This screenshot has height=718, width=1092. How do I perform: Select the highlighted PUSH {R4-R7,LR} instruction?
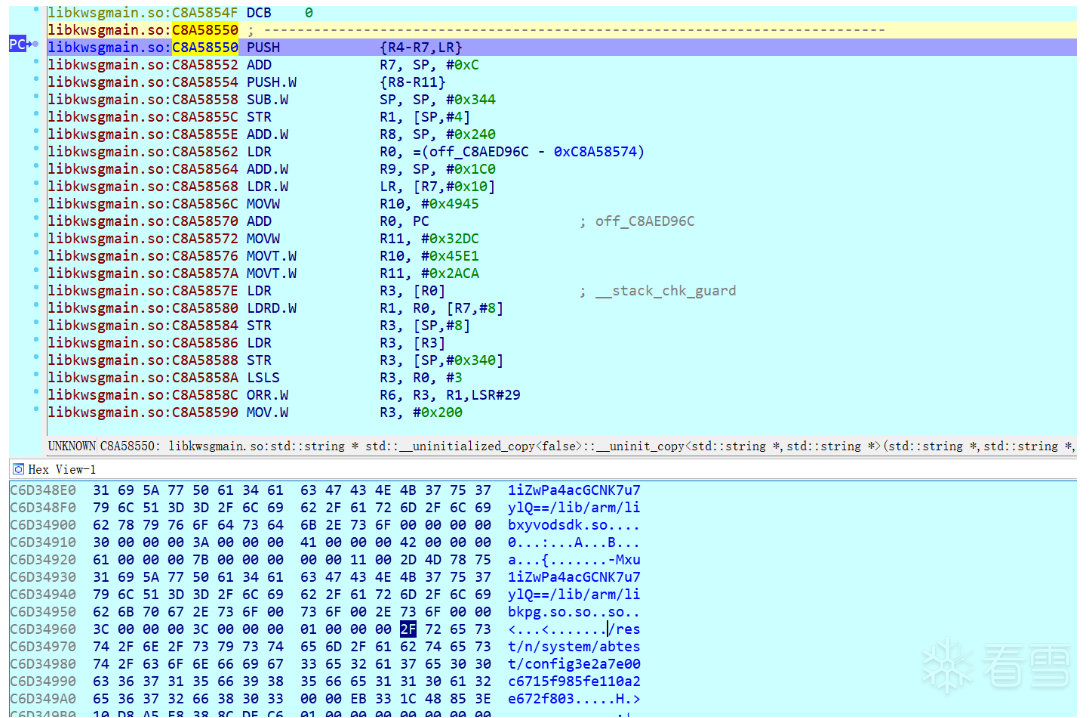[561, 47]
